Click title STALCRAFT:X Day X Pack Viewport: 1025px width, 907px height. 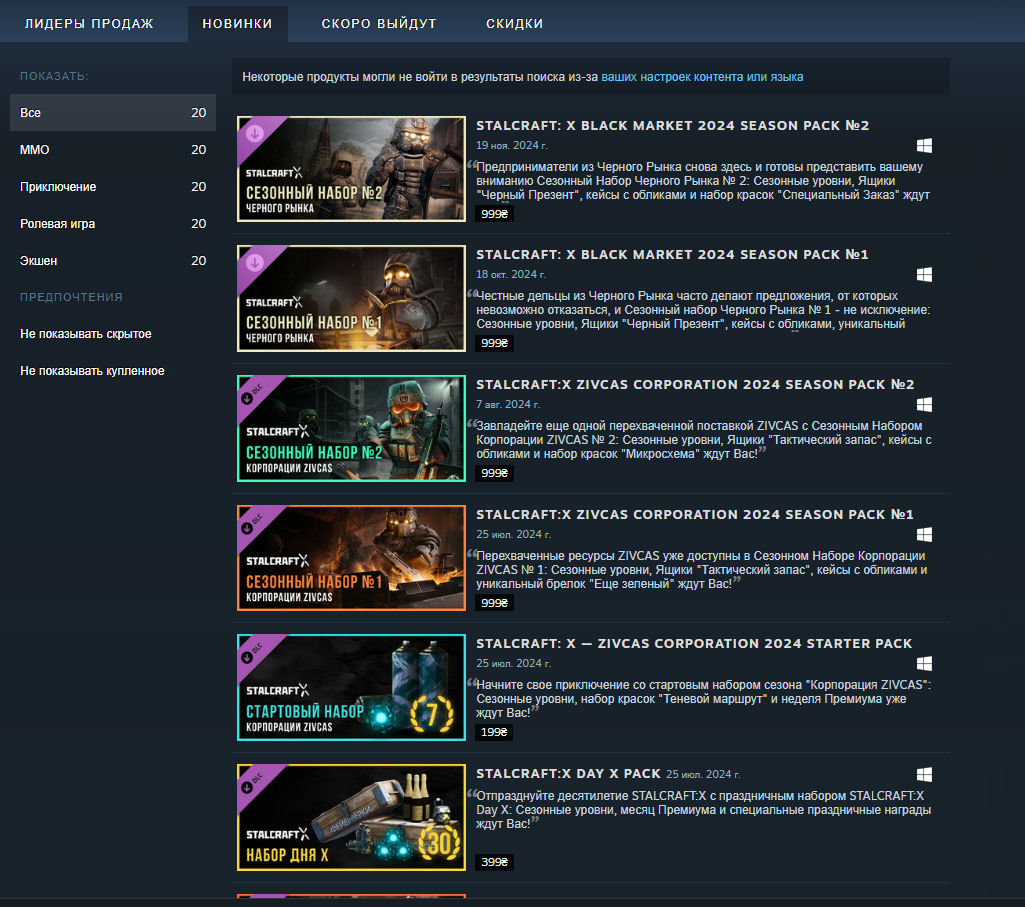click(568, 774)
